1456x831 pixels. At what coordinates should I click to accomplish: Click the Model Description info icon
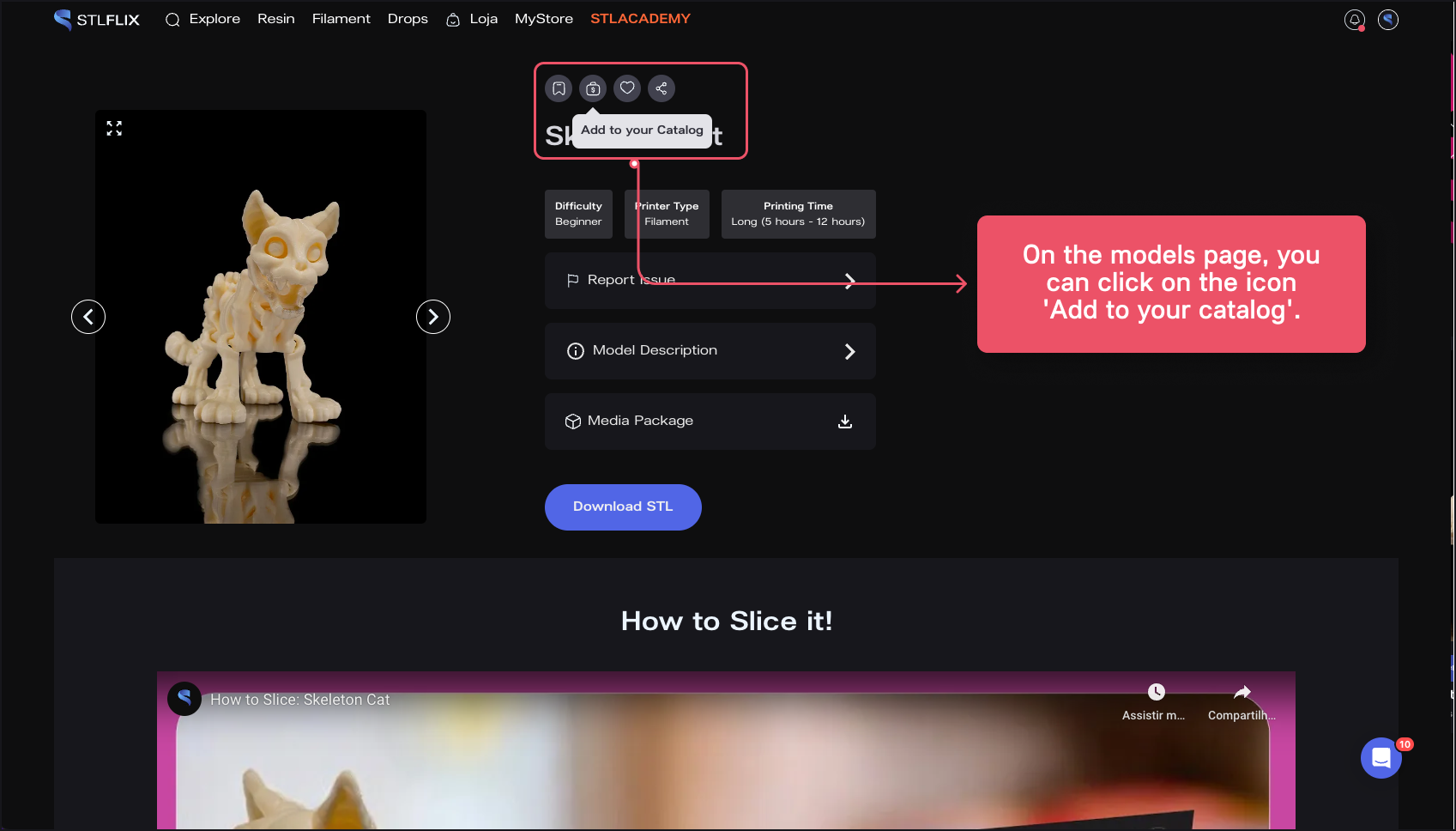[574, 350]
